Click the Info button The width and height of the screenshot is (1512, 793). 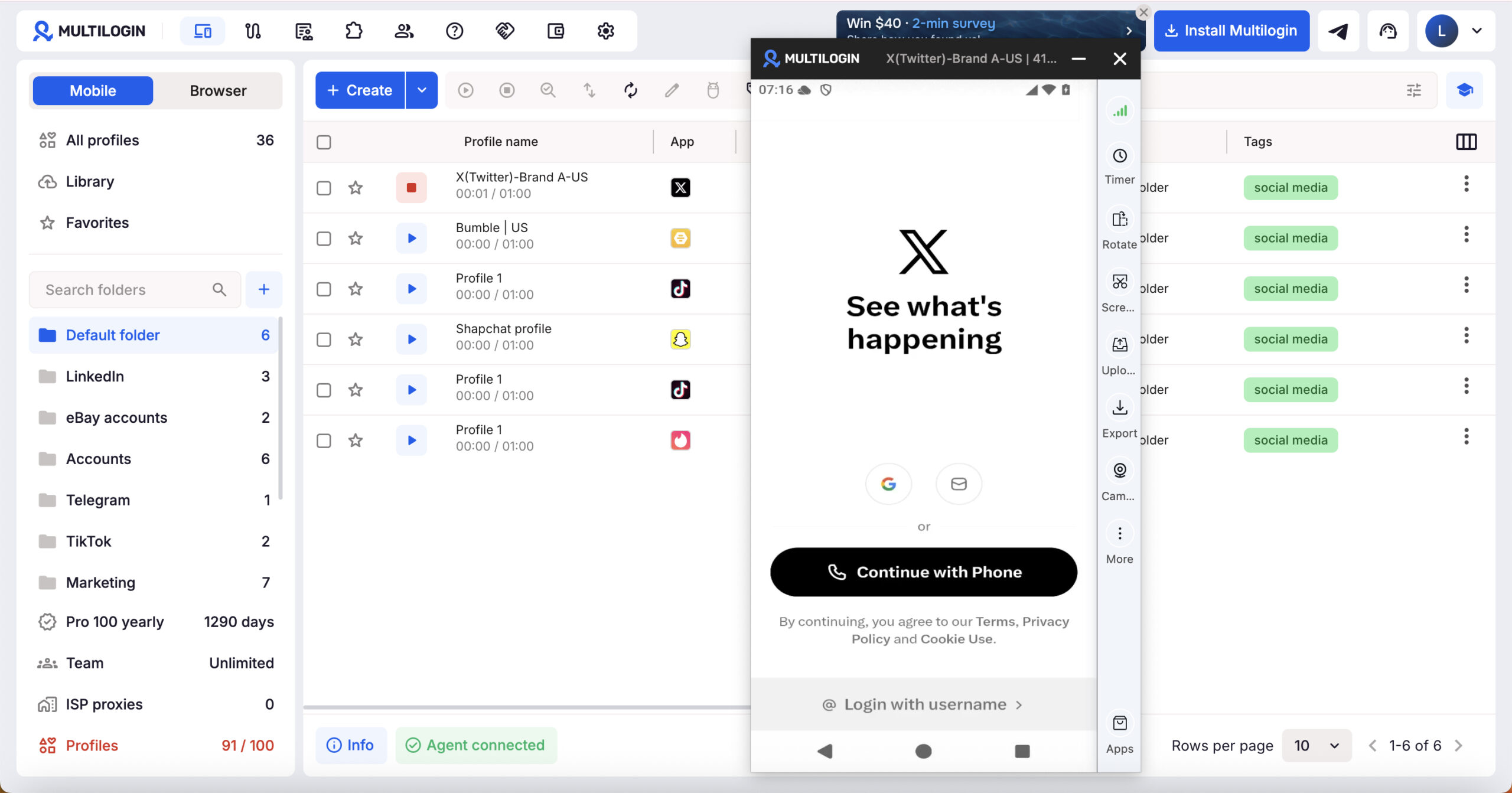click(351, 746)
